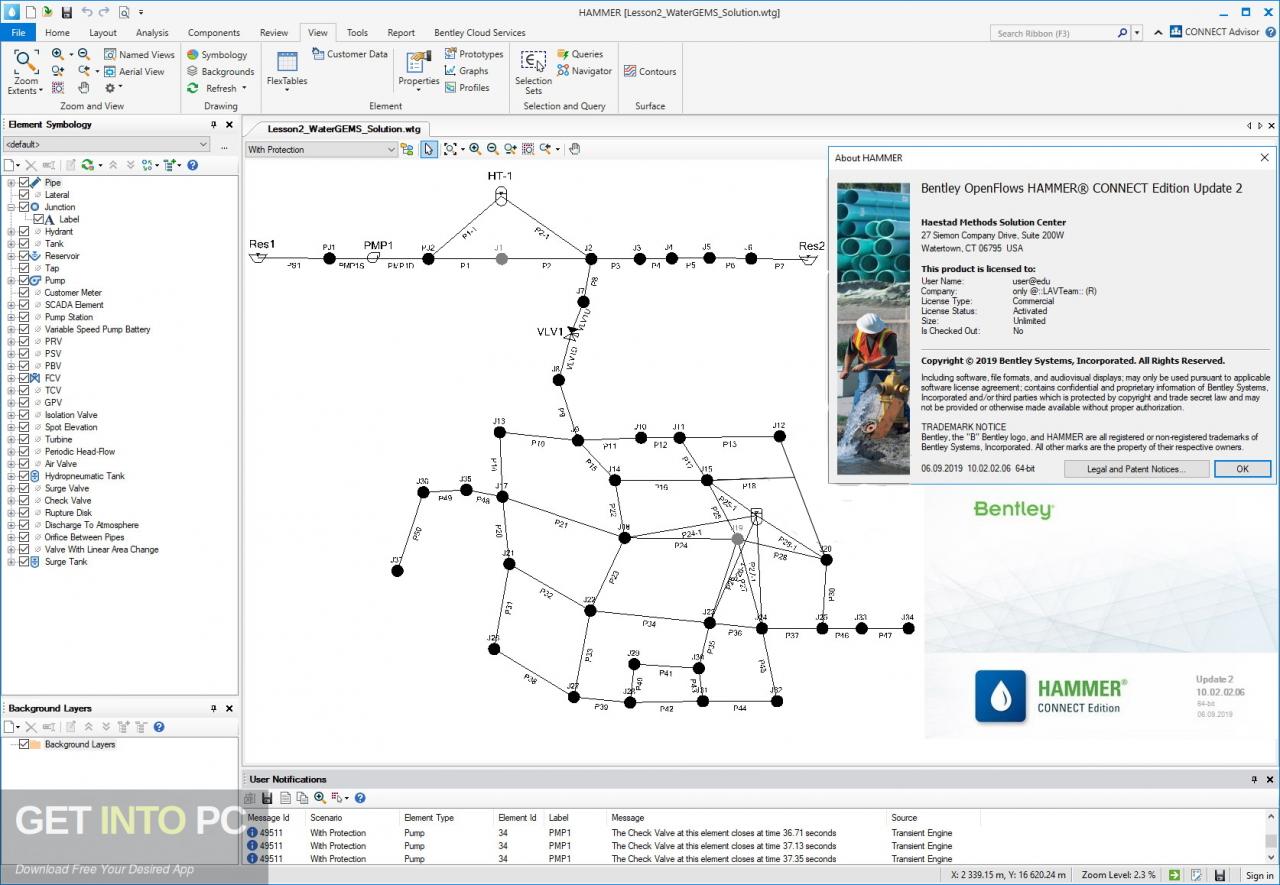This screenshot has width=1280, height=885.
Task: Click Pan hand tool in drawing toolbar
Action: [x=574, y=149]
